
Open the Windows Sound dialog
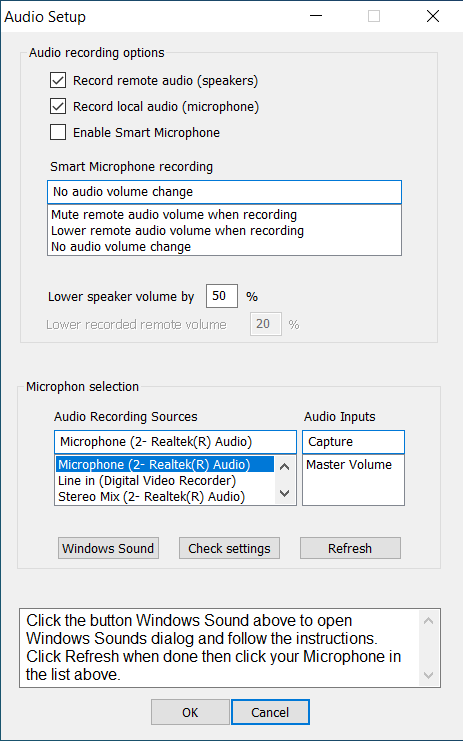tap(108, 548)
